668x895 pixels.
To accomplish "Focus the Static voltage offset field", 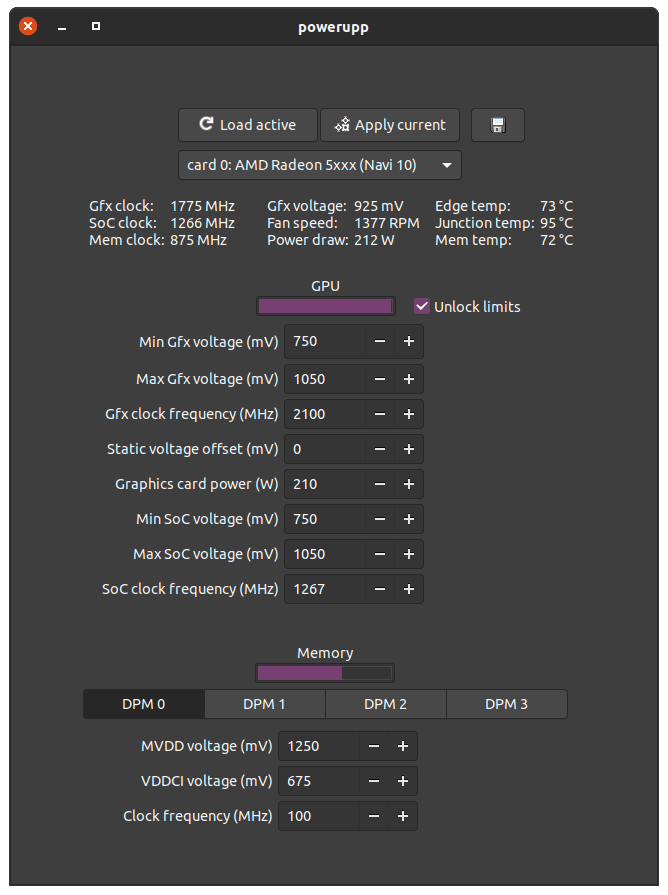I will 325,449.
